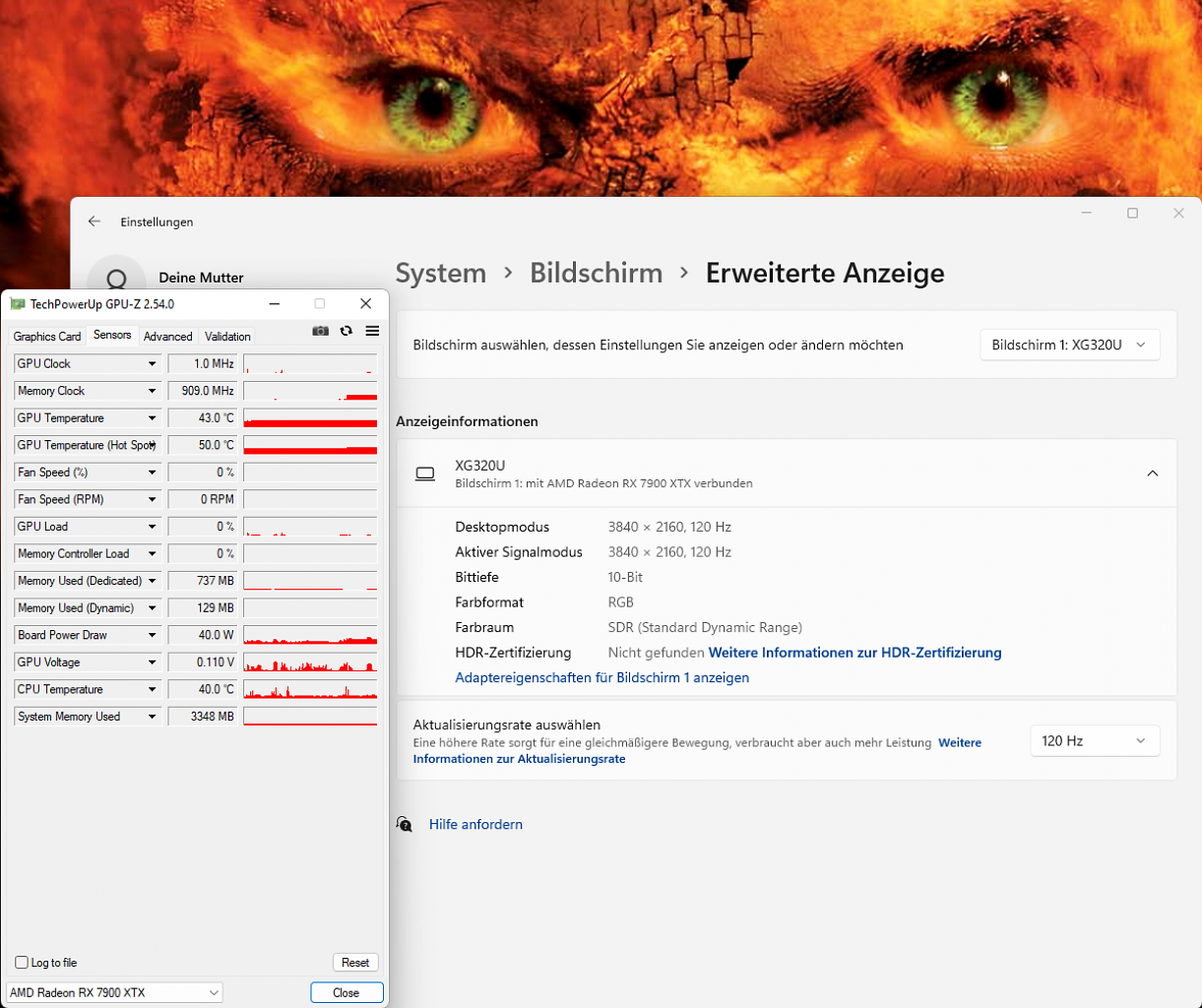Click the GPU Temperature value 43.0 °C
The height and width of the screenshot is (1008, 1202).
204,418
